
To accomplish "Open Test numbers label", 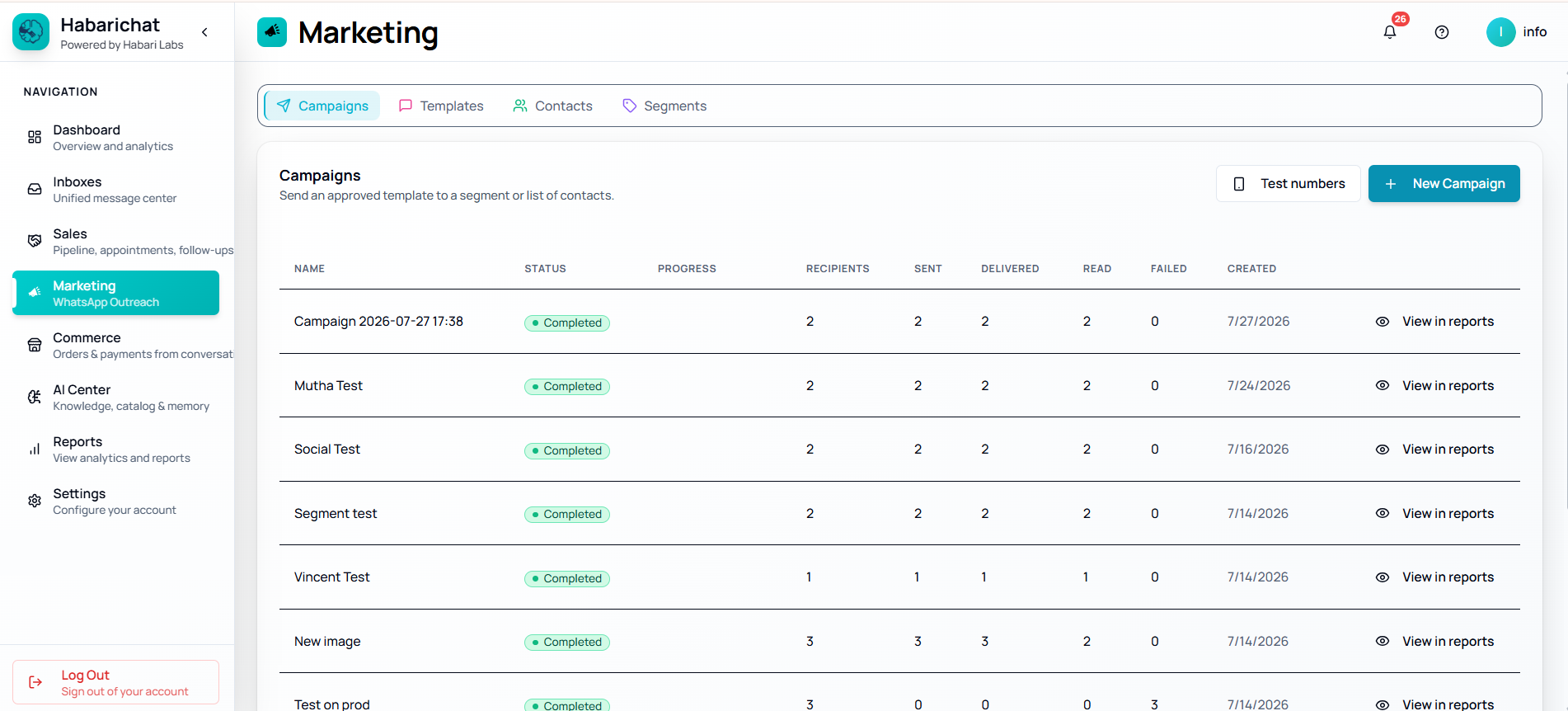I will [1303, 184].
